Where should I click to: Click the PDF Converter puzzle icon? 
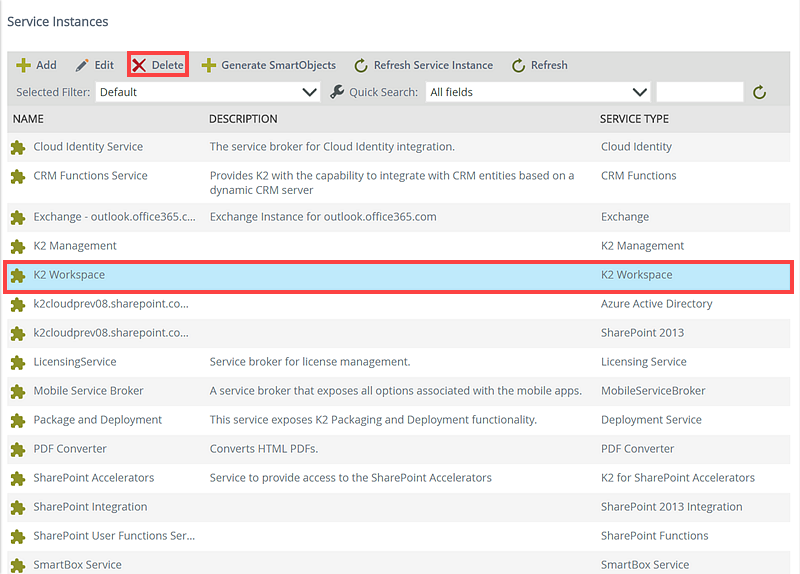click(17, 449)
